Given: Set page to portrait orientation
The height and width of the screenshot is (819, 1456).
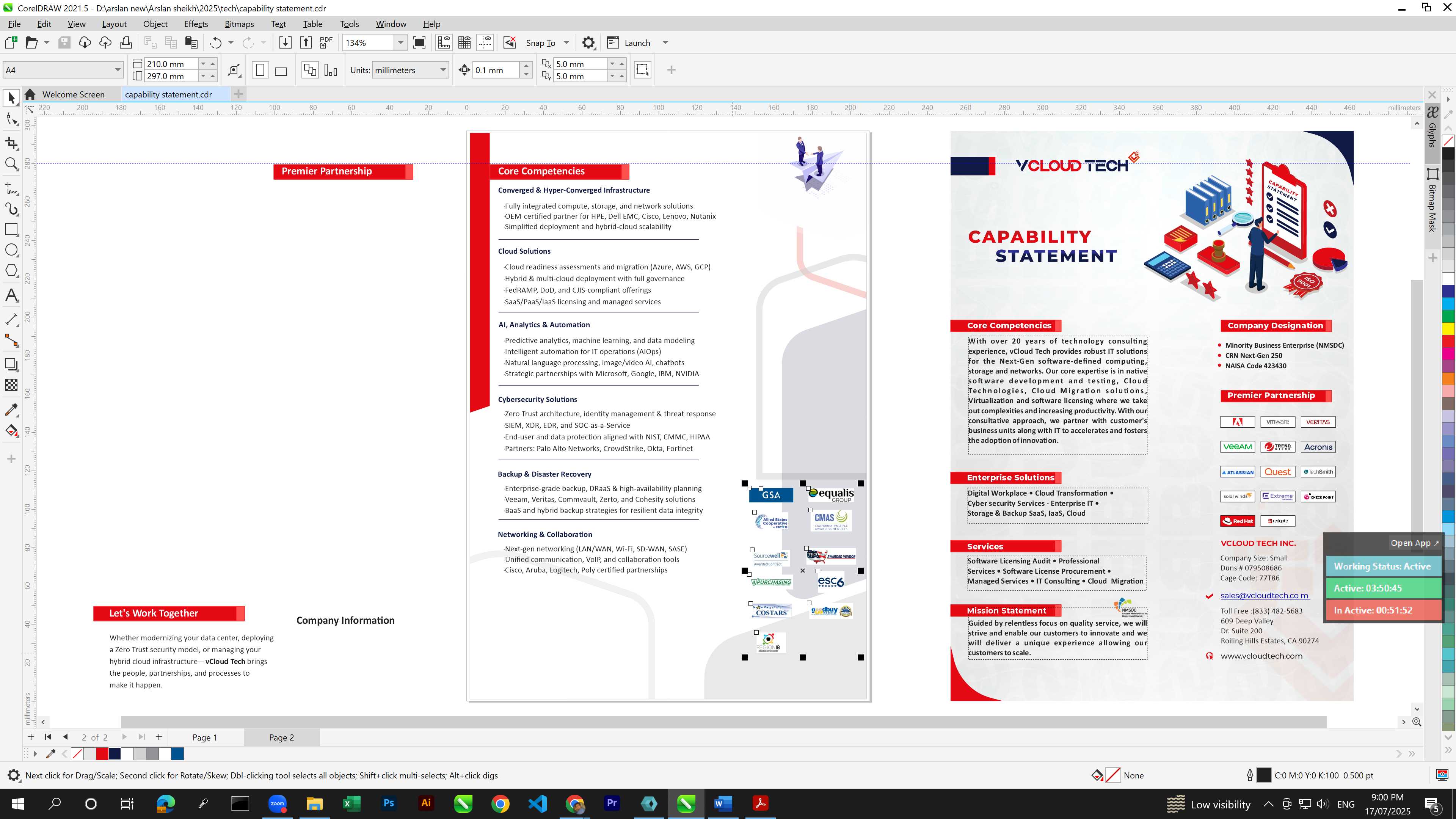Looking at the screenshot, I should (x=260, y=70).
